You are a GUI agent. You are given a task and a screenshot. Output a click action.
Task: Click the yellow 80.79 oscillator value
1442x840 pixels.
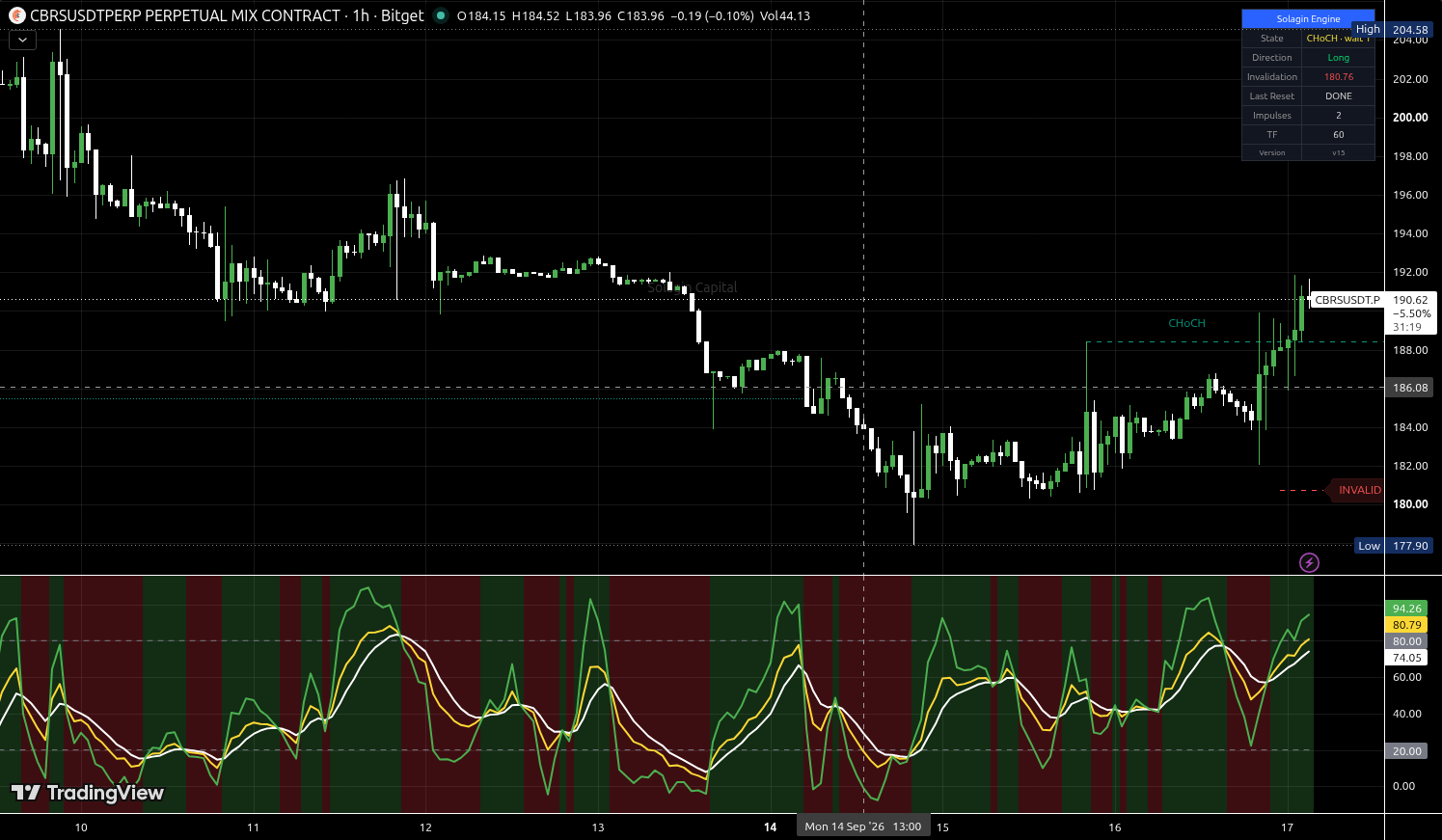pos(1406,625)
